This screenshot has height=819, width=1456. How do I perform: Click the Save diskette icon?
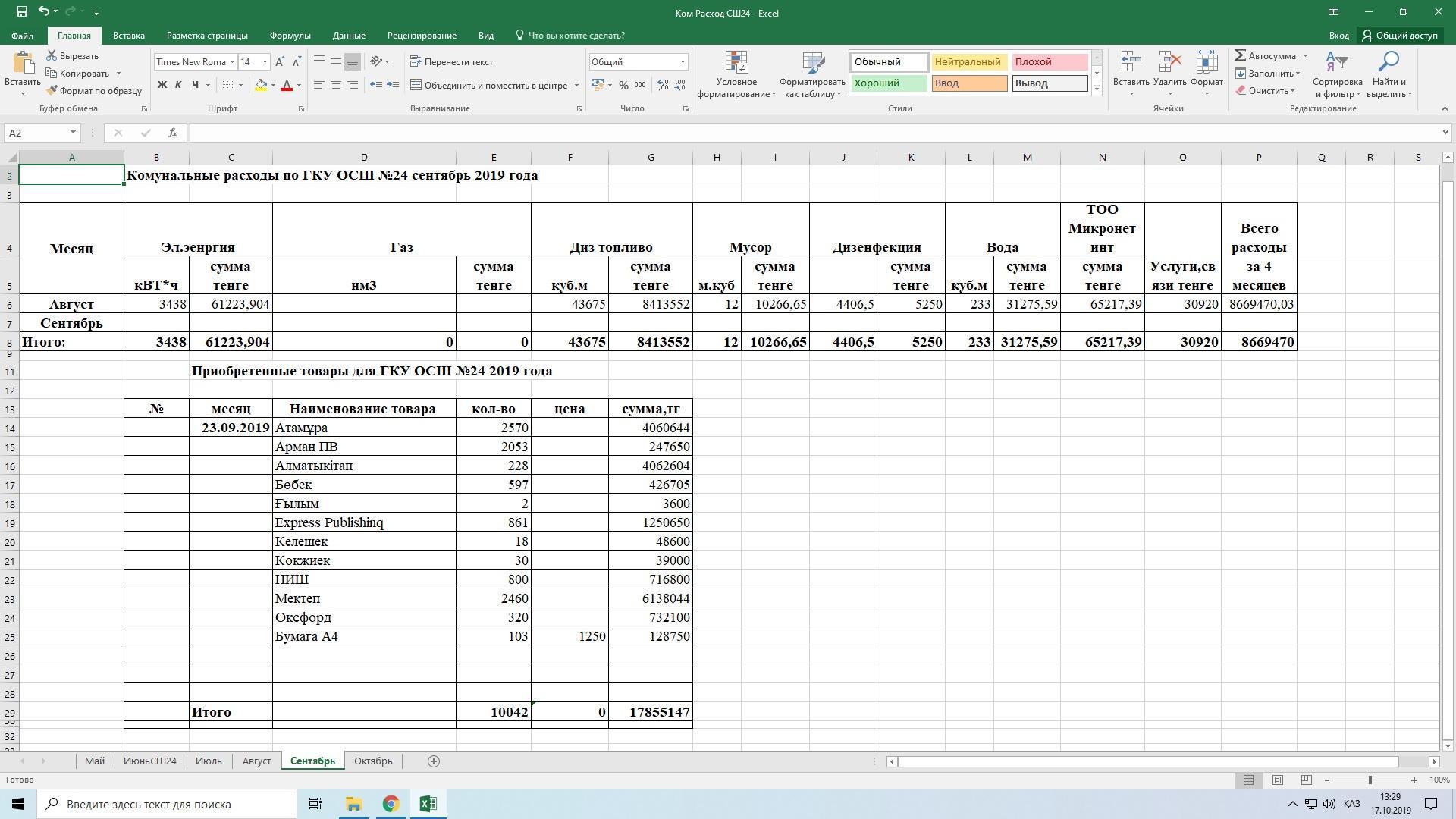coord(21,12)
